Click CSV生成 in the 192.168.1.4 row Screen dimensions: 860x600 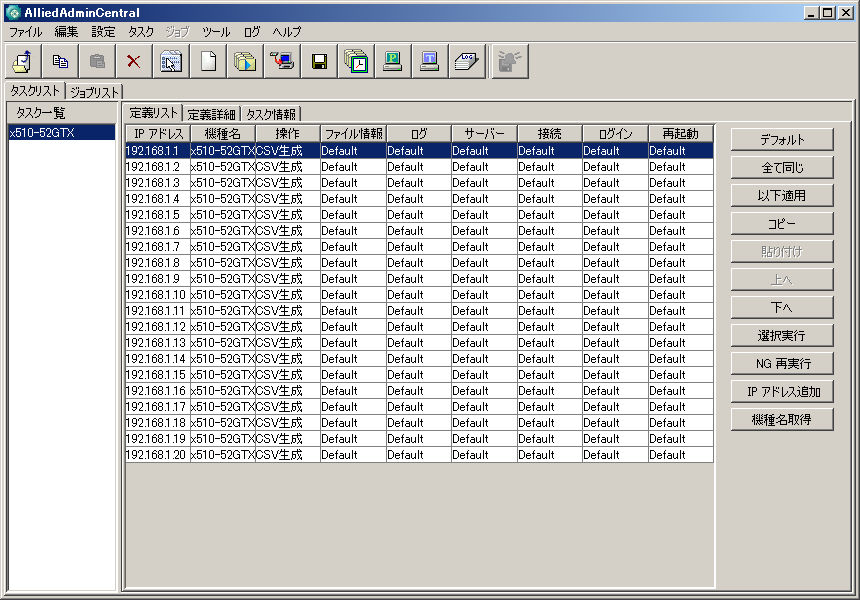[x=288, y=199]
